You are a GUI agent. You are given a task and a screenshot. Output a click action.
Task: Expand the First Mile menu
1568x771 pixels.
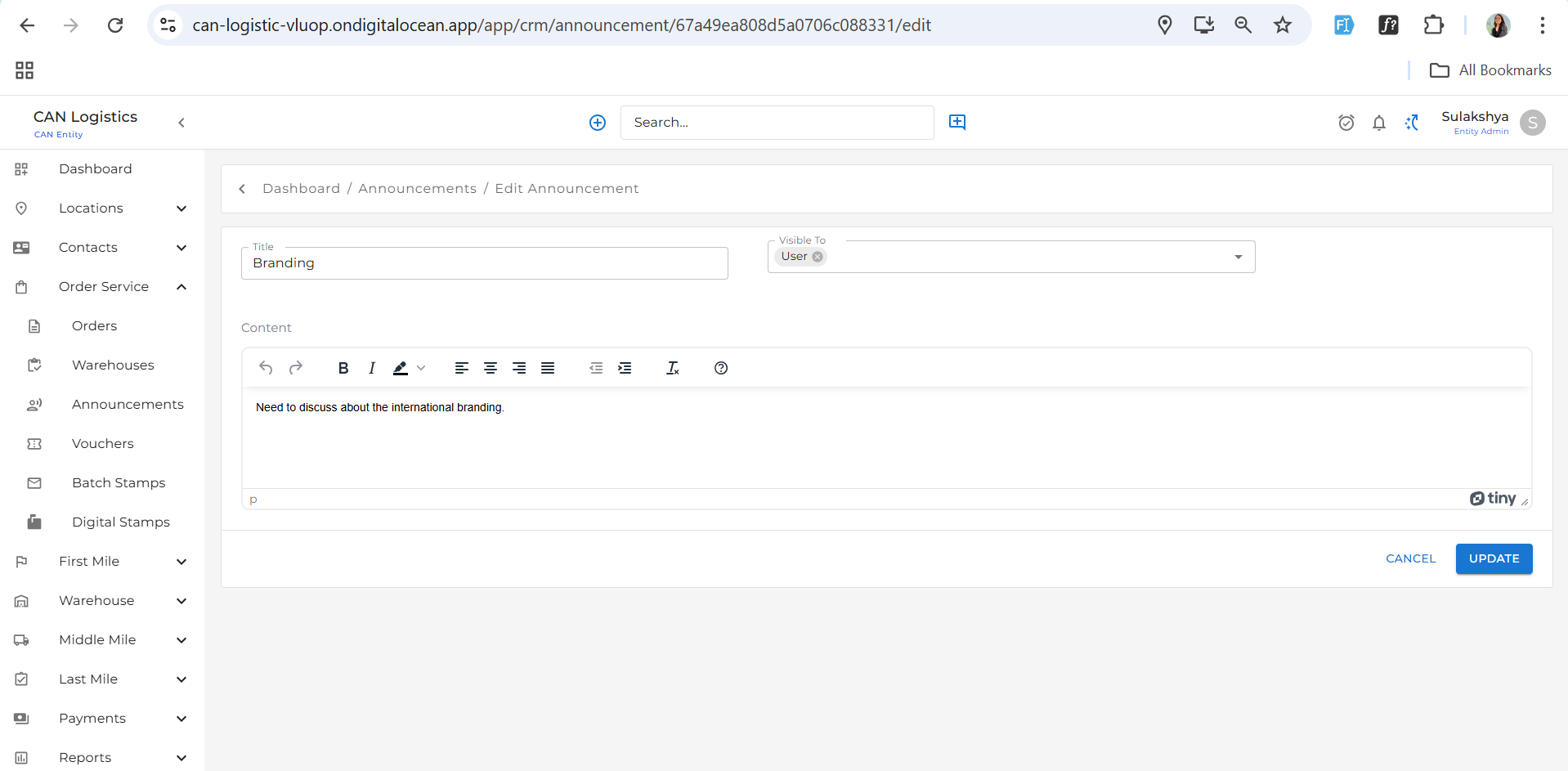[102, 562]
